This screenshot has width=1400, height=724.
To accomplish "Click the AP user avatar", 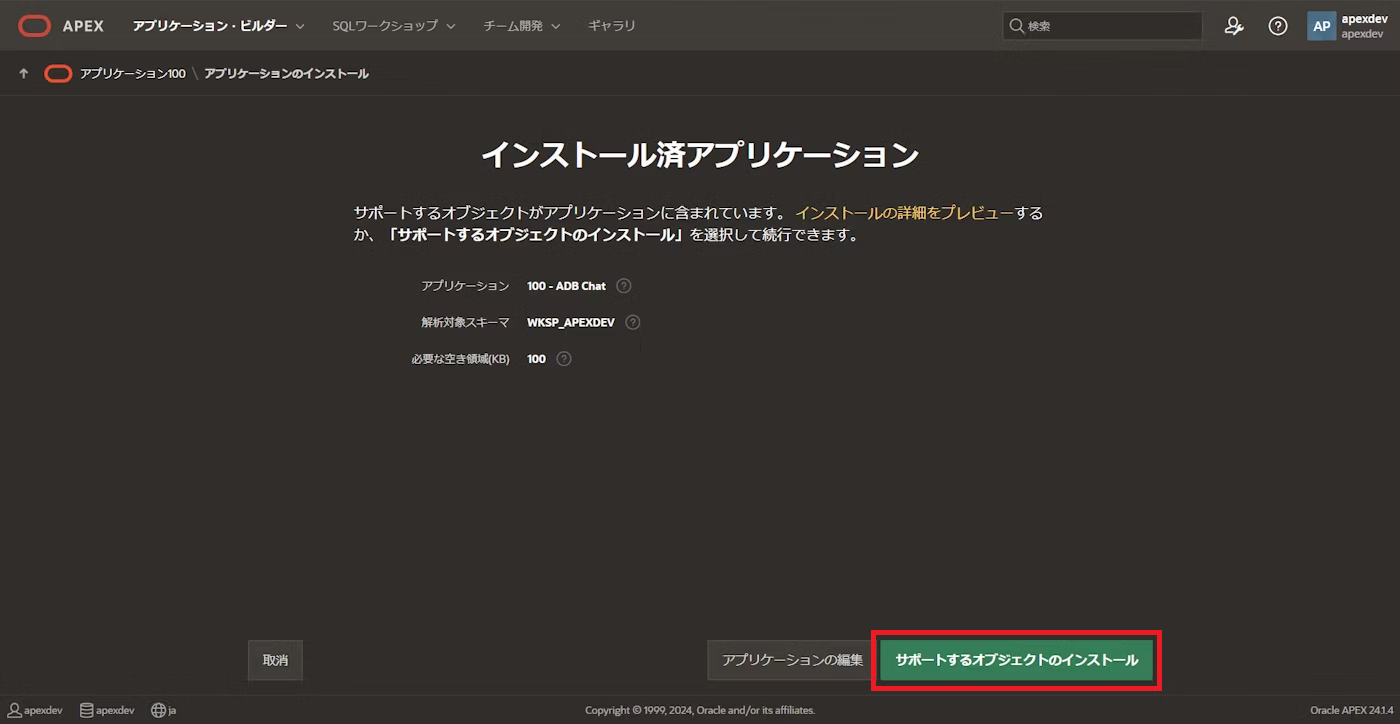I will 1321,25.
